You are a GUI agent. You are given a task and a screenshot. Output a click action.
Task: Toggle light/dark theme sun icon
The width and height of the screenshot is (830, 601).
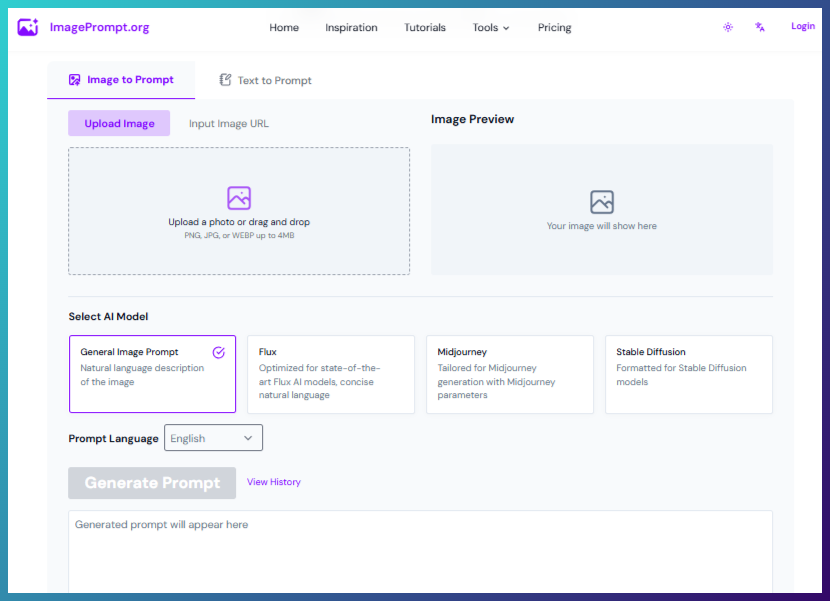728,27
